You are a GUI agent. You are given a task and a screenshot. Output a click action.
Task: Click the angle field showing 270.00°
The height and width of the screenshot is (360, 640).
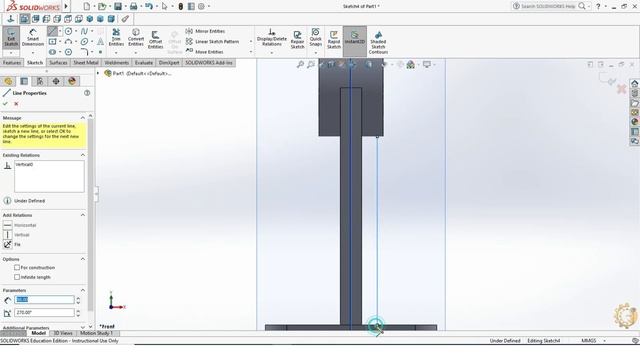click(x=44, y=312)
